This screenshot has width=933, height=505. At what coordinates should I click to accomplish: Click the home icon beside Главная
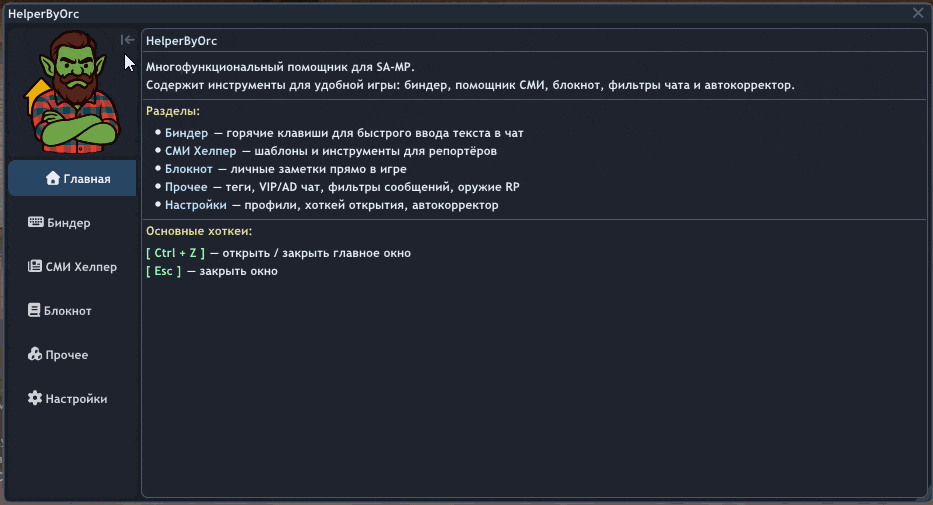tap(53, 179)
